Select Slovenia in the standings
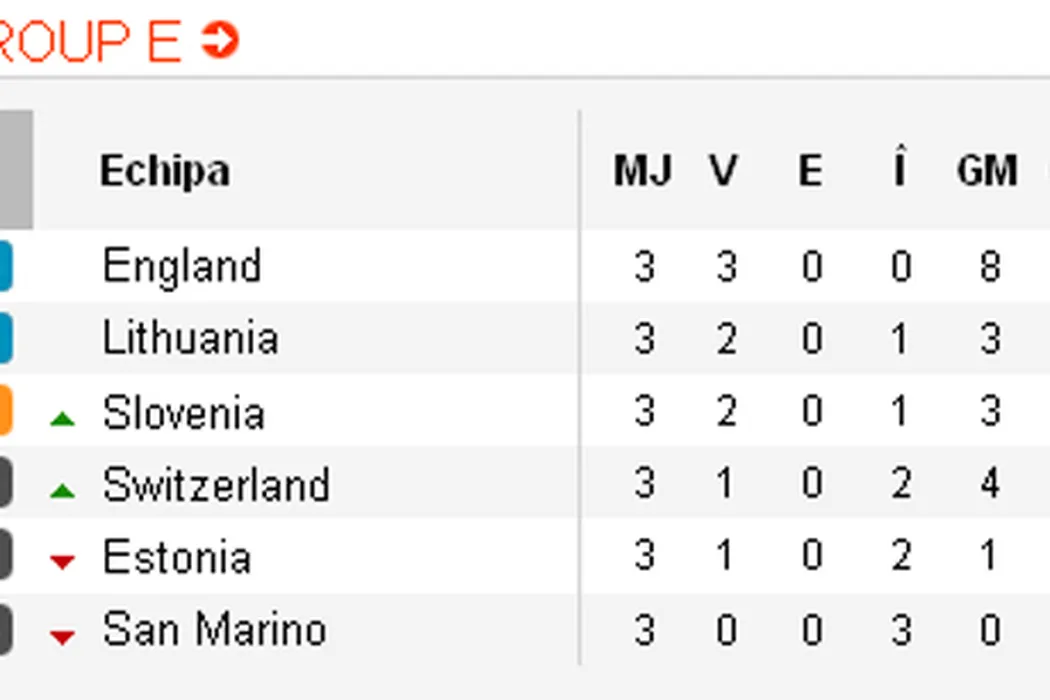Viewport: 1050px width, 700px height. [184, 412]
